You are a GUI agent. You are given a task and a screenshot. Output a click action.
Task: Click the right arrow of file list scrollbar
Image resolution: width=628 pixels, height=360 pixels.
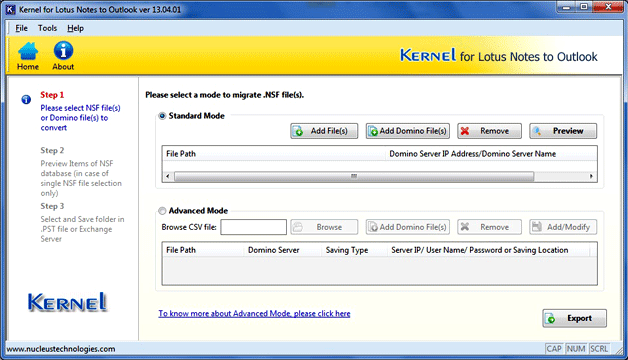click(591, 176)
